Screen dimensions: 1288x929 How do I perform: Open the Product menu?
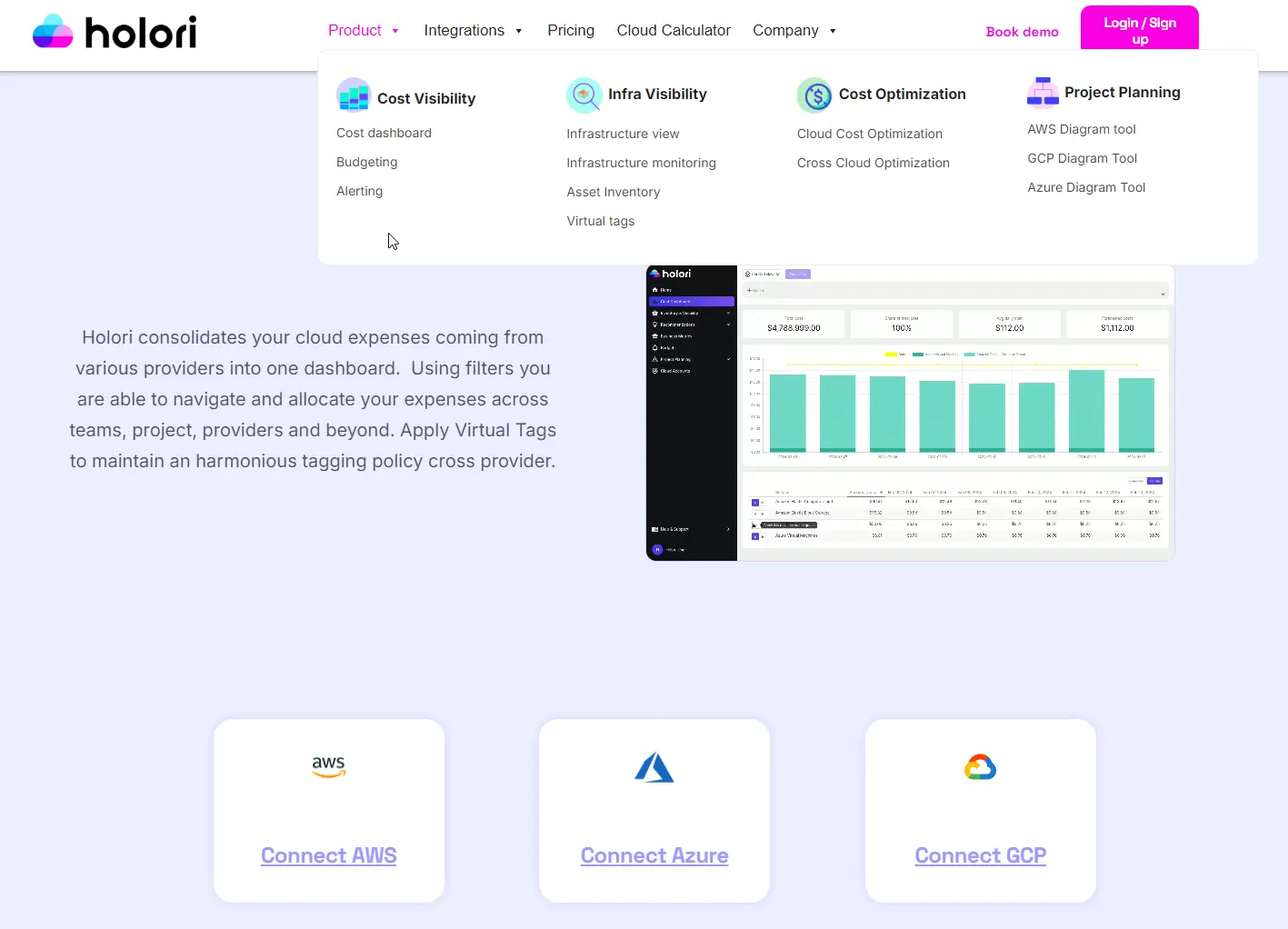click(x=354, y=30)
